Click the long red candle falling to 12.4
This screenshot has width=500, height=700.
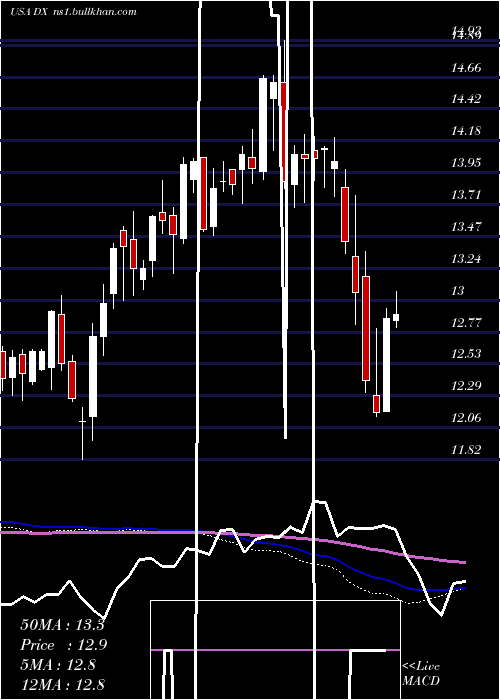366,328
